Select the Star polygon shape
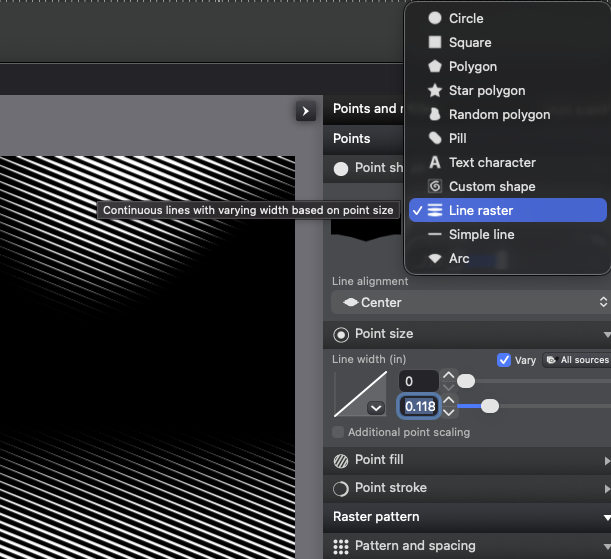Image resolution: width=611 pixels, height=559 pixels. point(486,90)
